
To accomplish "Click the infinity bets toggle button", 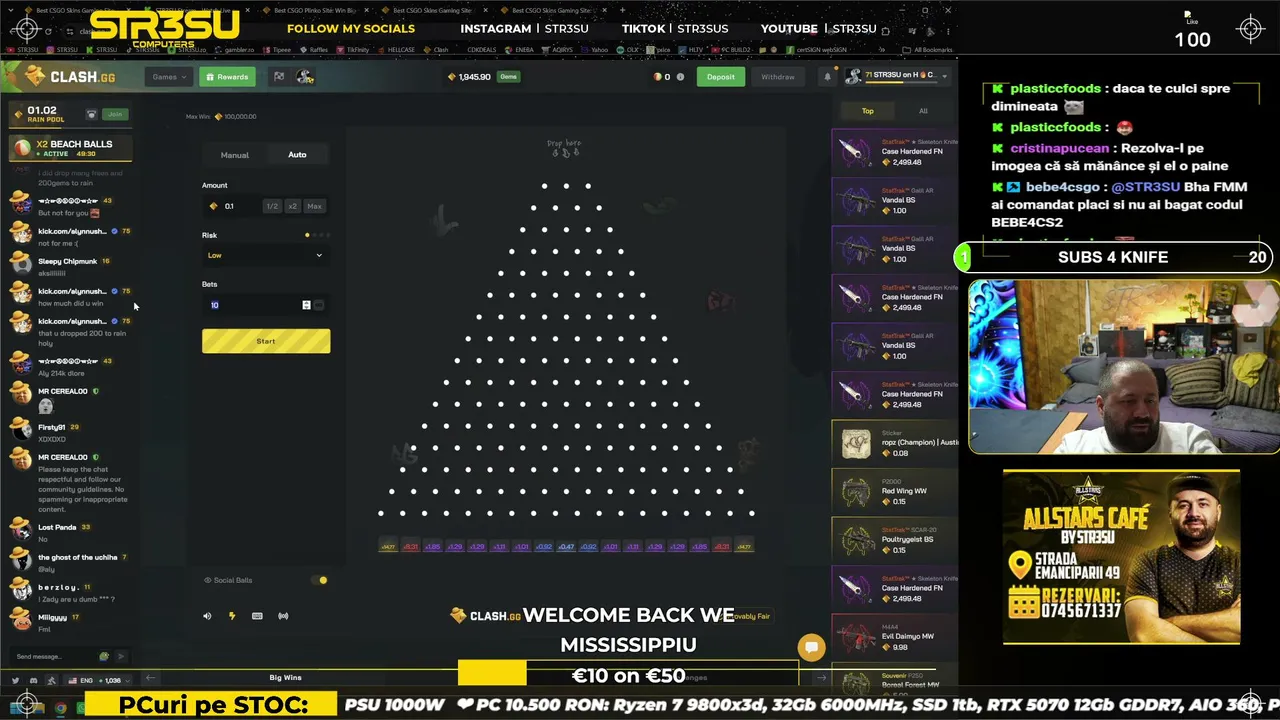I will (x=319, y=305).
